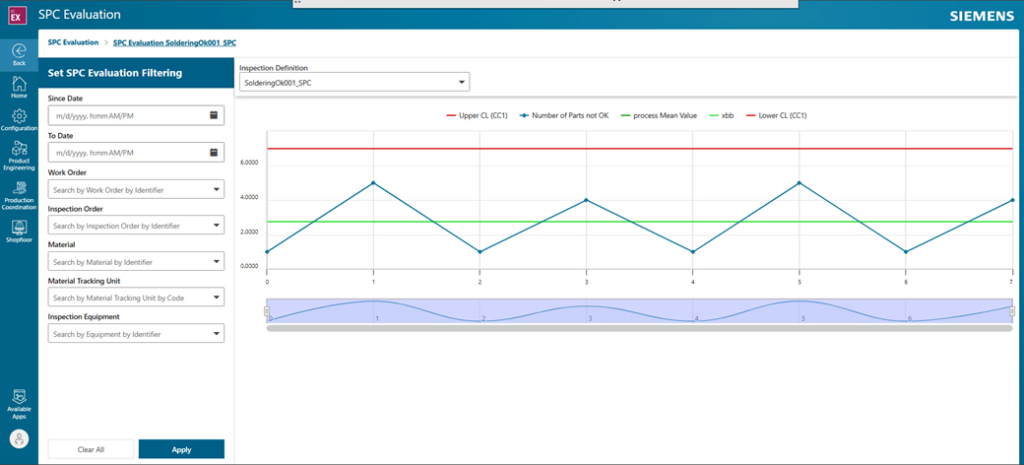
Task: Click the Apply button
Action: click(181, 449)
